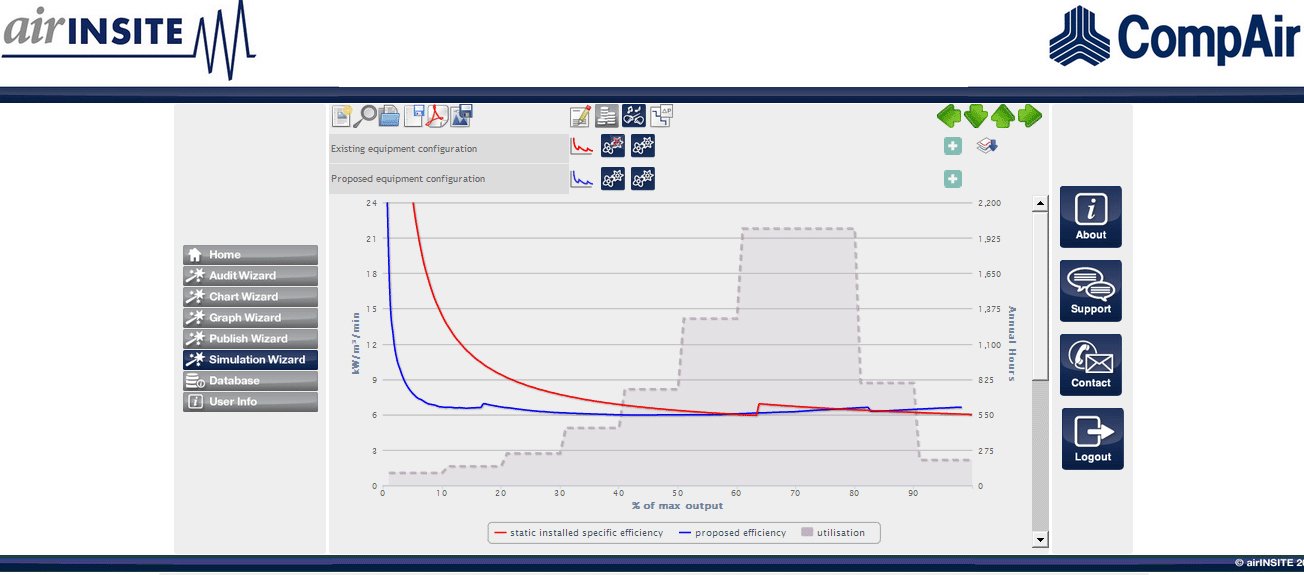This screenshot has height=575, width=1304.
Task: Click the green right arrow
Action: click(x=1030, y=116)
